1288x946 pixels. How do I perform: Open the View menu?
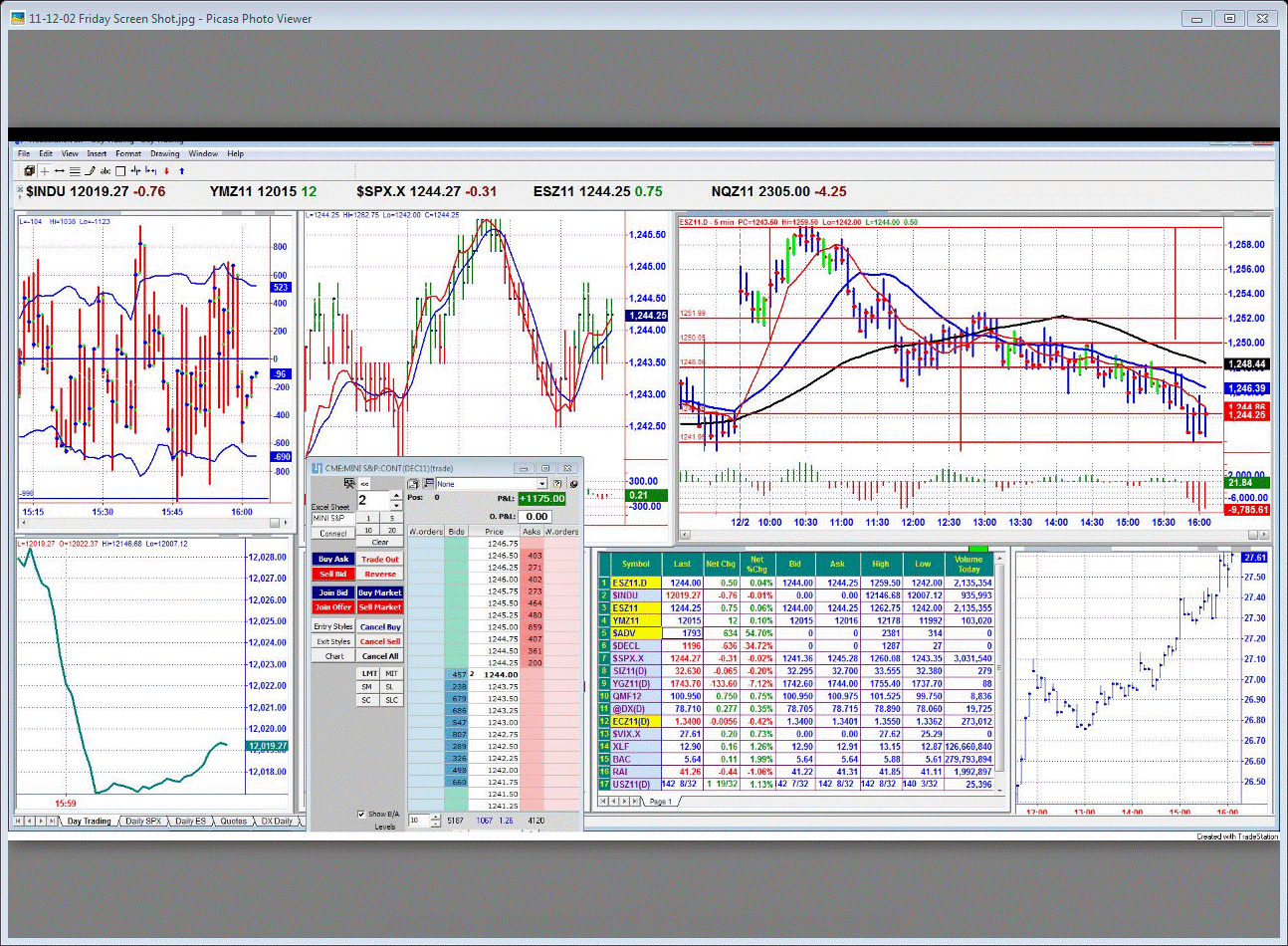point(70,153)
